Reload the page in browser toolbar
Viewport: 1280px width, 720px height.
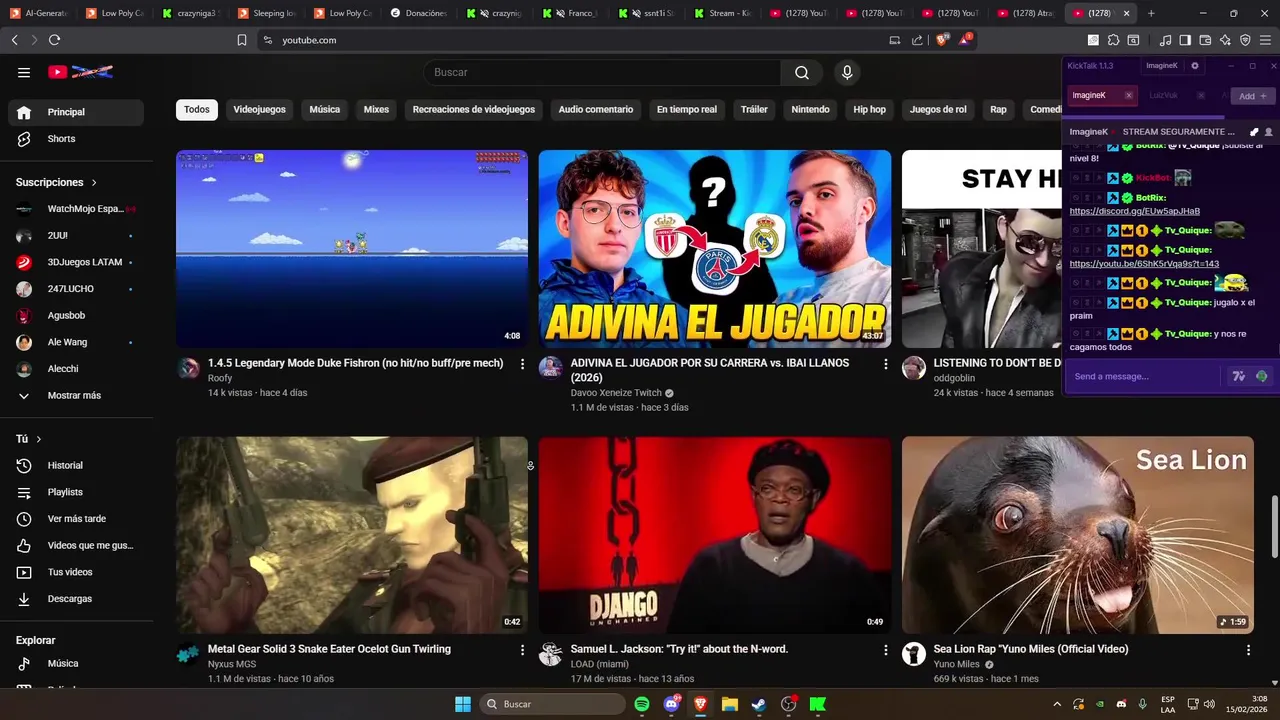(54, 40)
